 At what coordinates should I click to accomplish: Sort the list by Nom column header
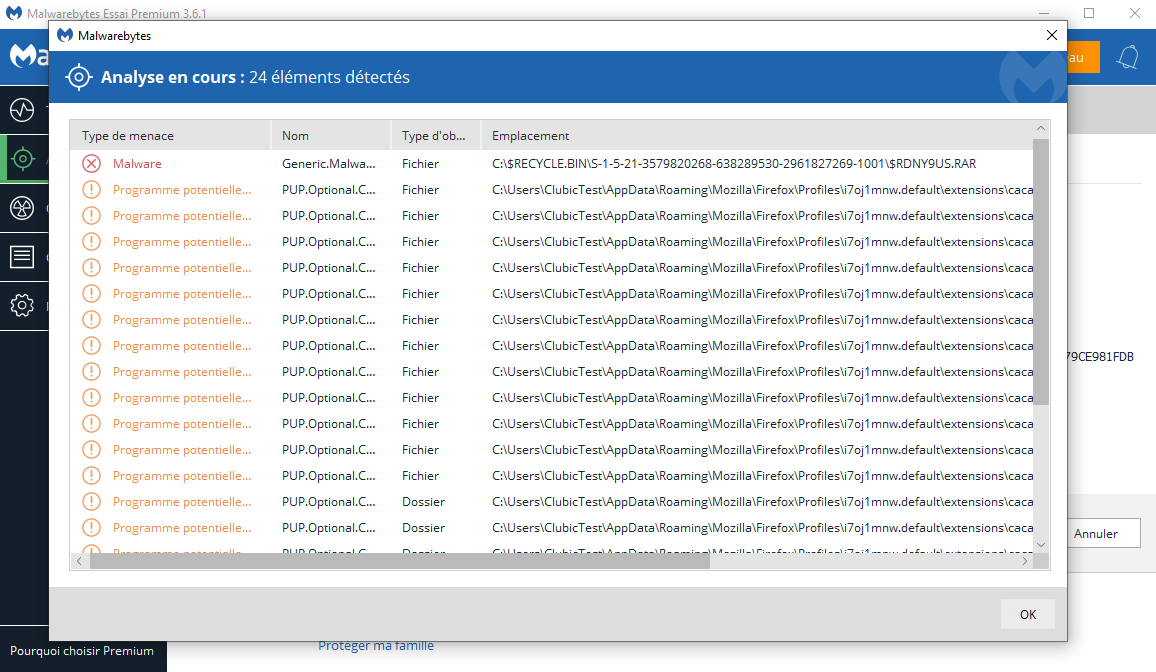[330, 136]
